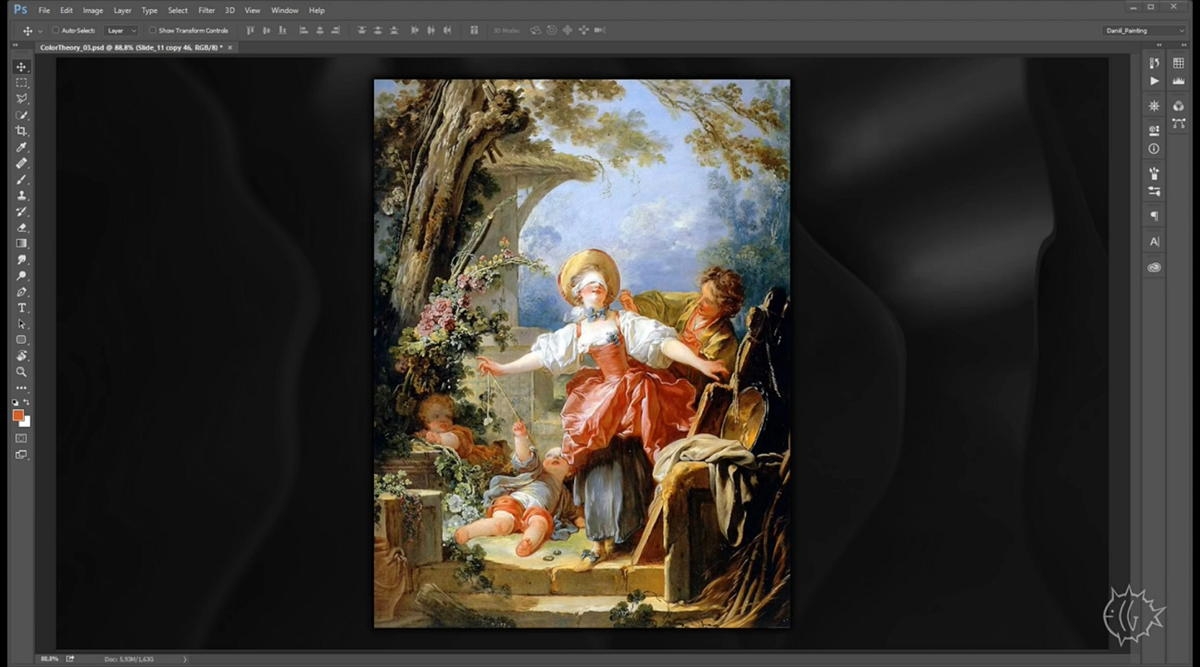This screenshot has width=1200, height=667.
Task: Open the Image menu
Action: (x=93, y=10)
